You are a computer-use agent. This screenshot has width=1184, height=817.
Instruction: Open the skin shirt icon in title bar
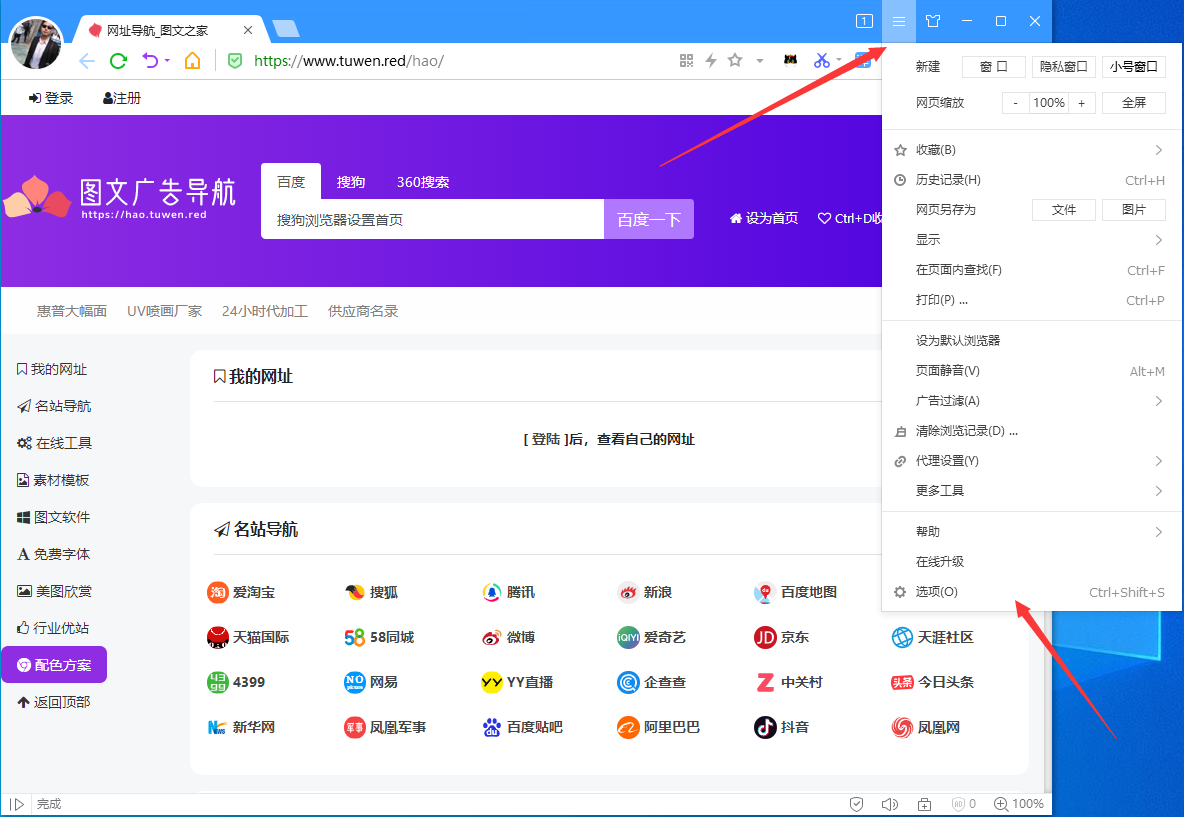point(933,21)
